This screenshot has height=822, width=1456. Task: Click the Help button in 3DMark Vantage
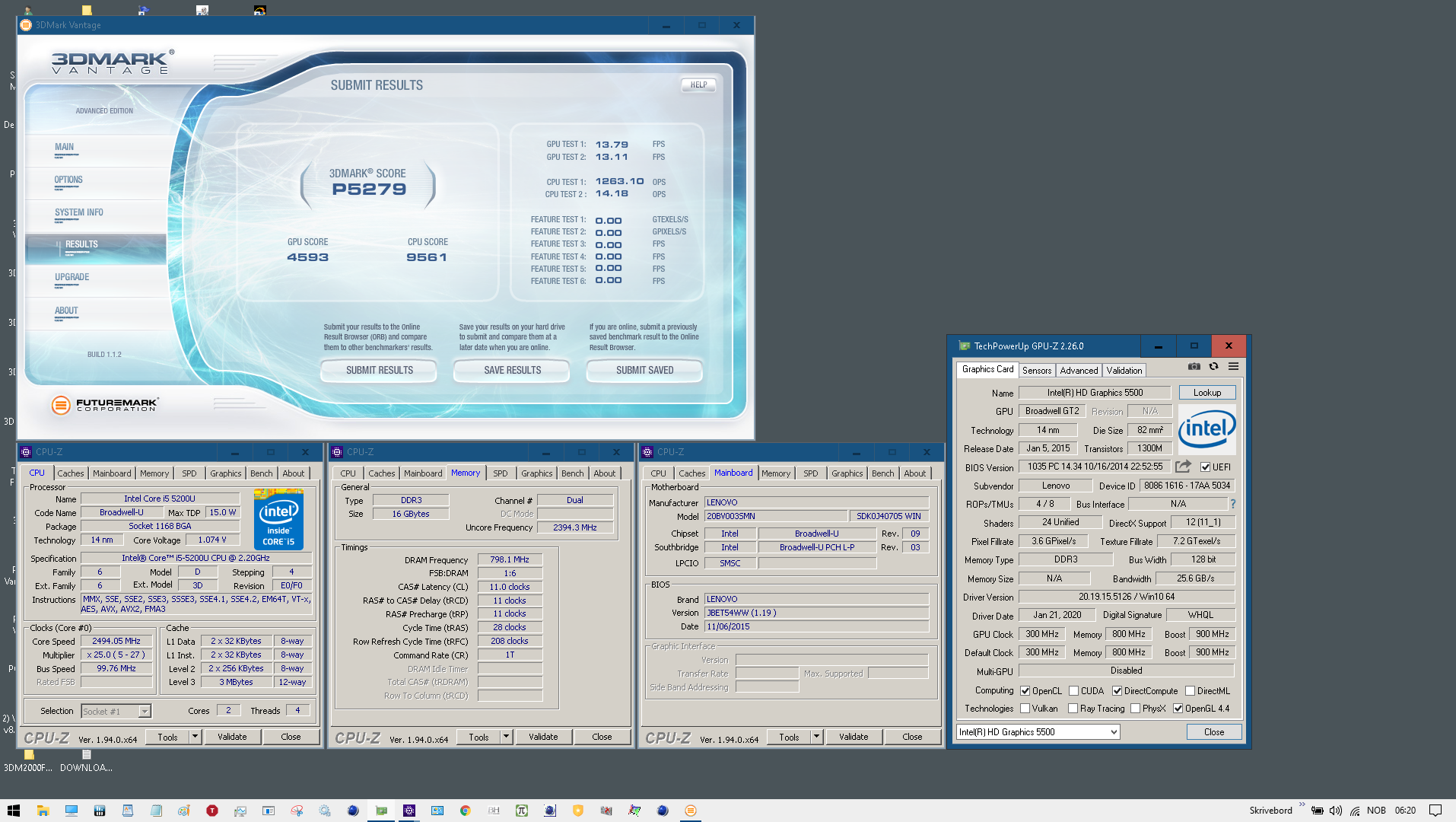698,84
